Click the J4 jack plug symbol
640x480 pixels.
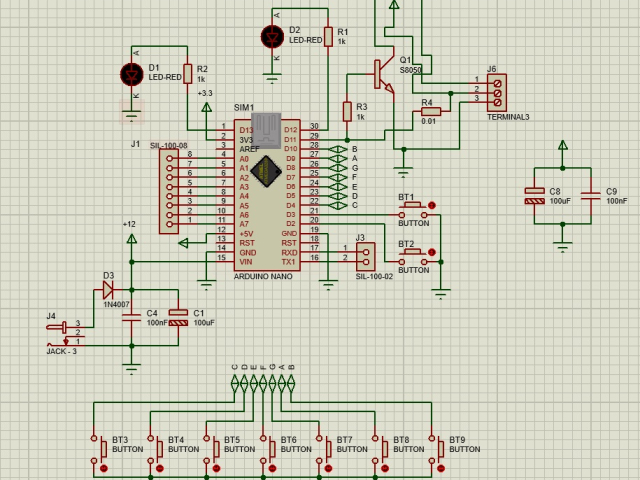(65, 336)
